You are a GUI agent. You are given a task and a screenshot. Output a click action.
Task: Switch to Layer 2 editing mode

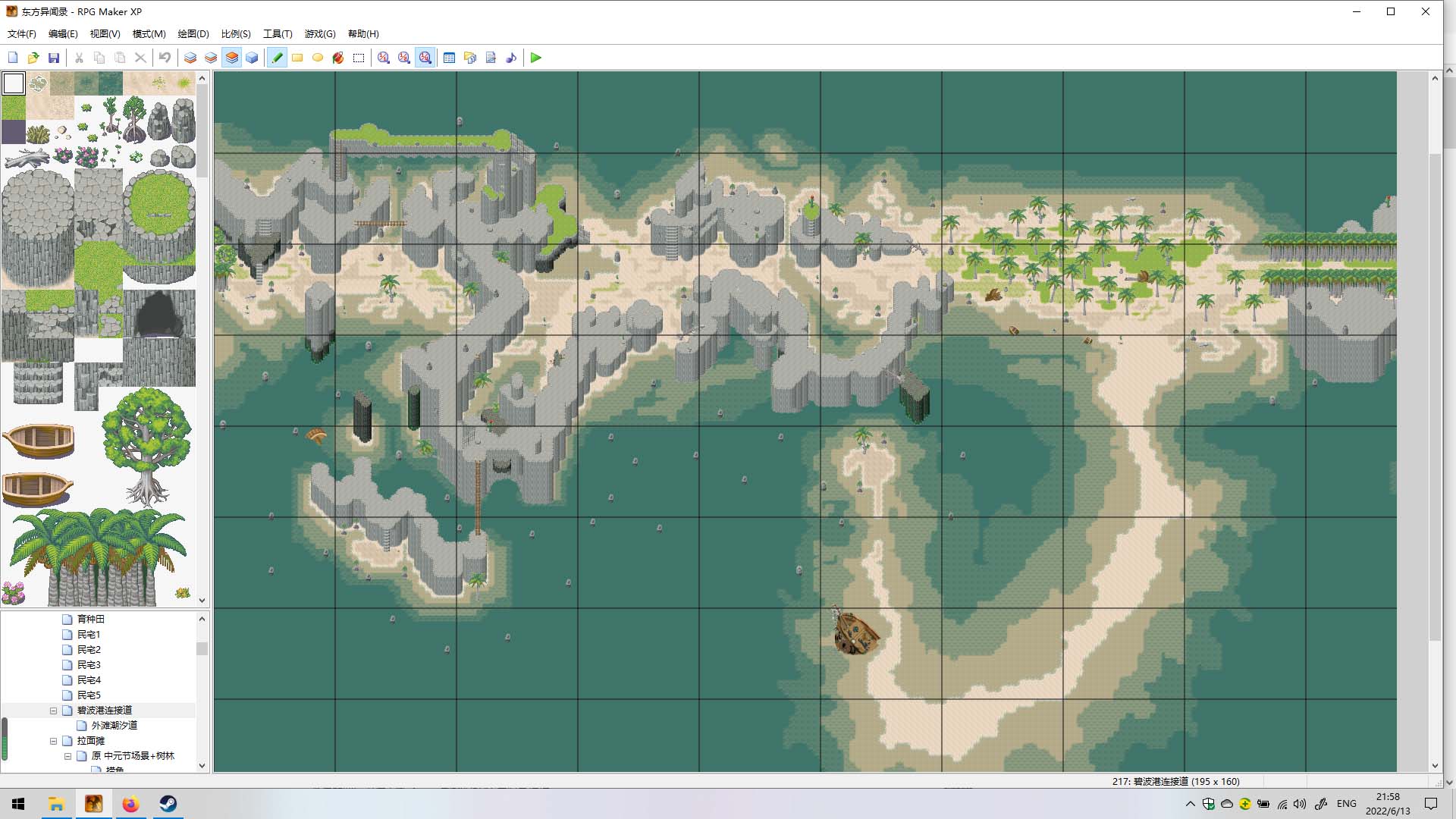[x=211, y=58]
